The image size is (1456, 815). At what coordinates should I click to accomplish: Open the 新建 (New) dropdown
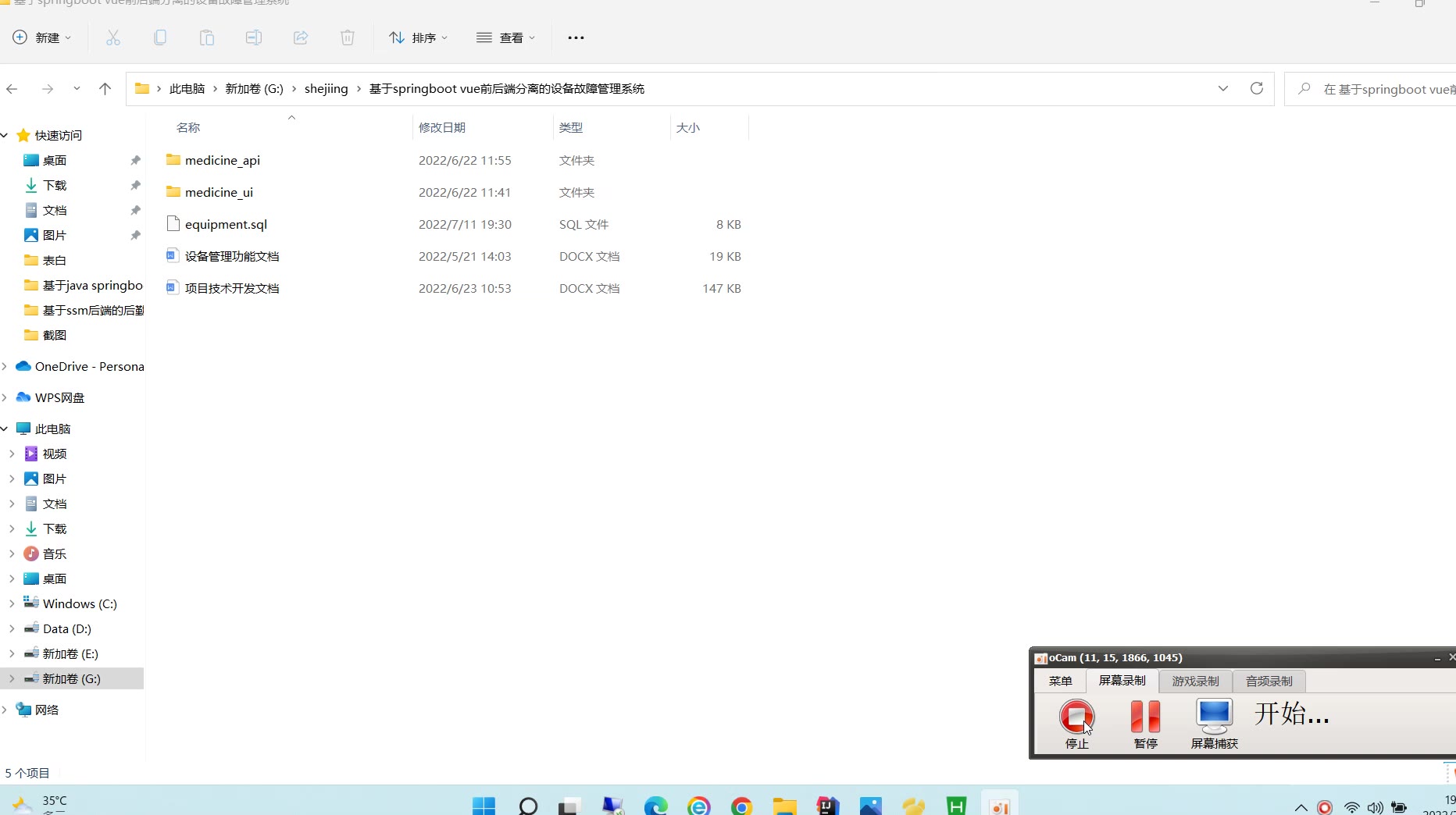(42, 37)
